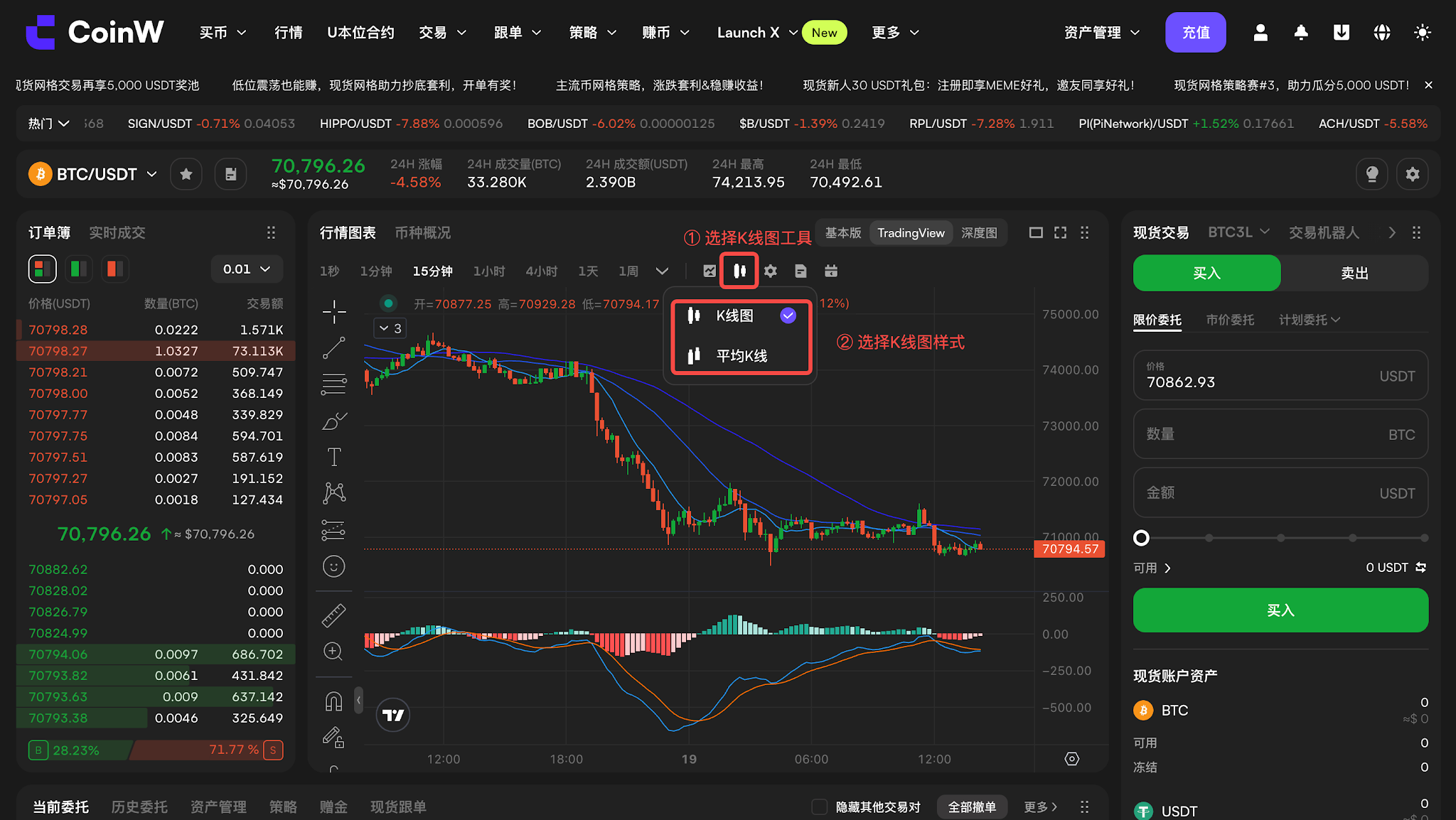Switch to 深度图 depth chart
The width and height of the screenshot is (1456, 820).
pos(979,232)
